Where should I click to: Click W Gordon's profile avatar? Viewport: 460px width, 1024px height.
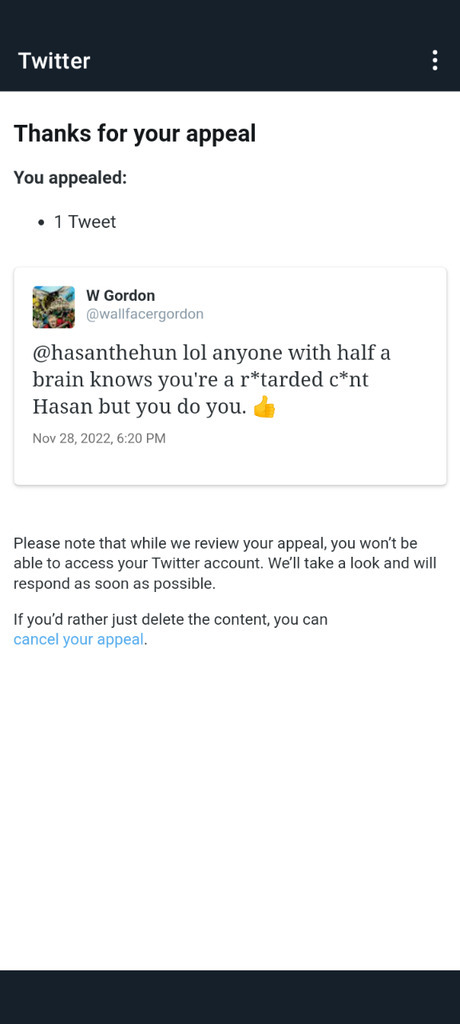(x=54, y=306)
